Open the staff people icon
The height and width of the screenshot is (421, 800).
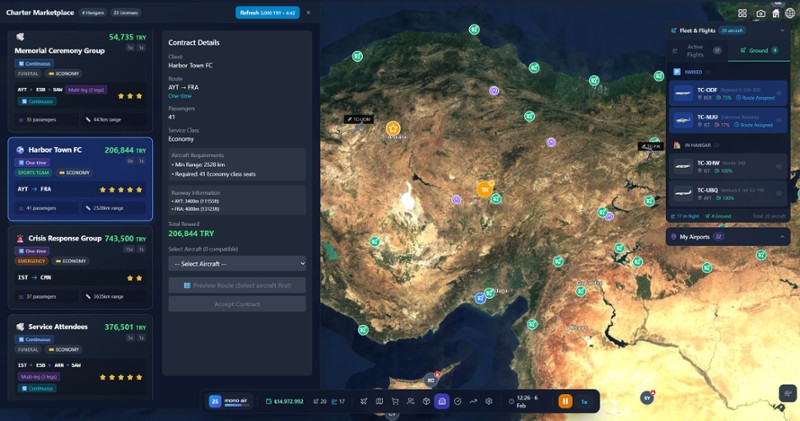point(411,401)
